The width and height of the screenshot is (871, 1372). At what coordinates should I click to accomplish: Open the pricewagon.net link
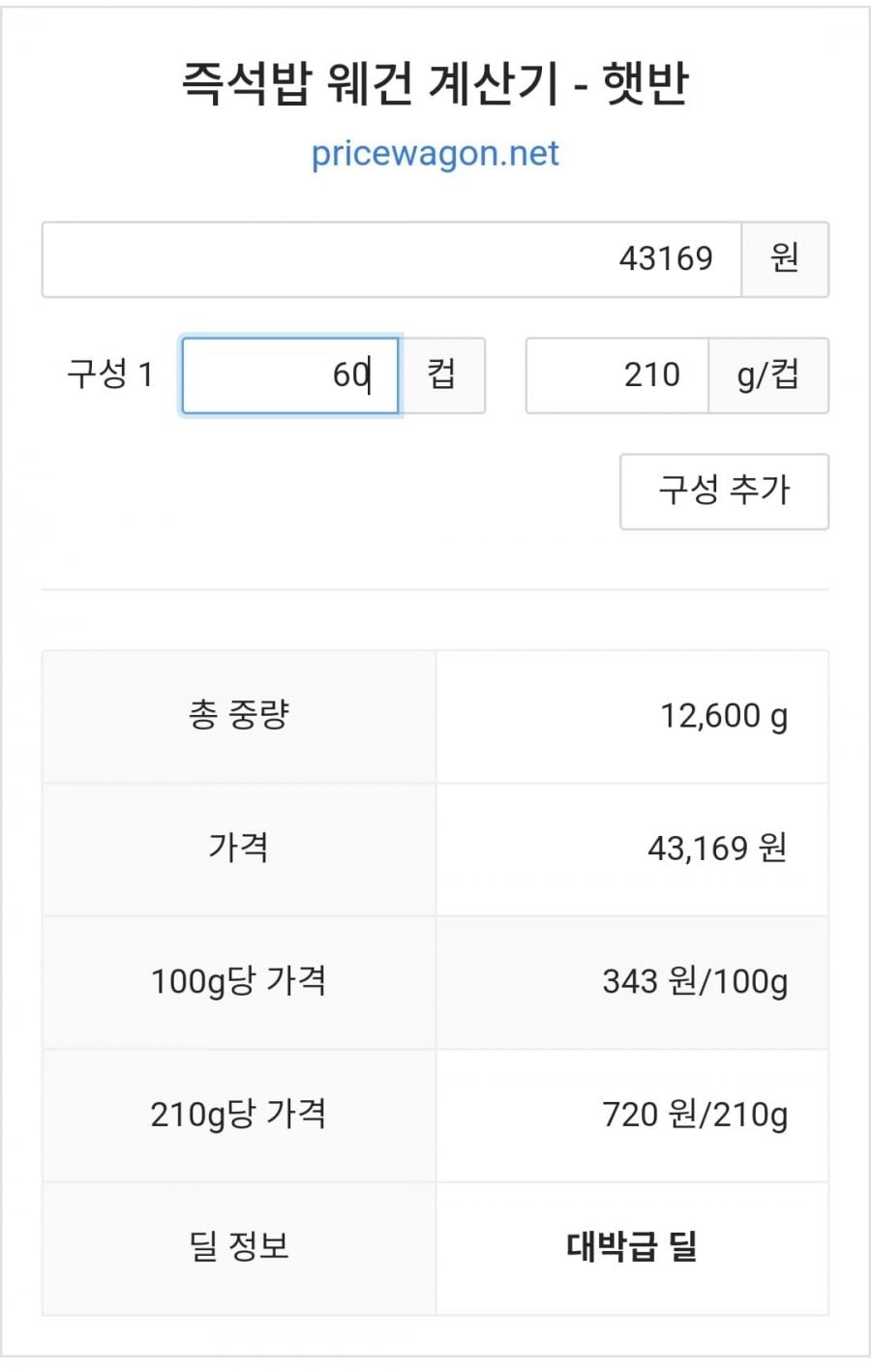click(x=435, y=154)
